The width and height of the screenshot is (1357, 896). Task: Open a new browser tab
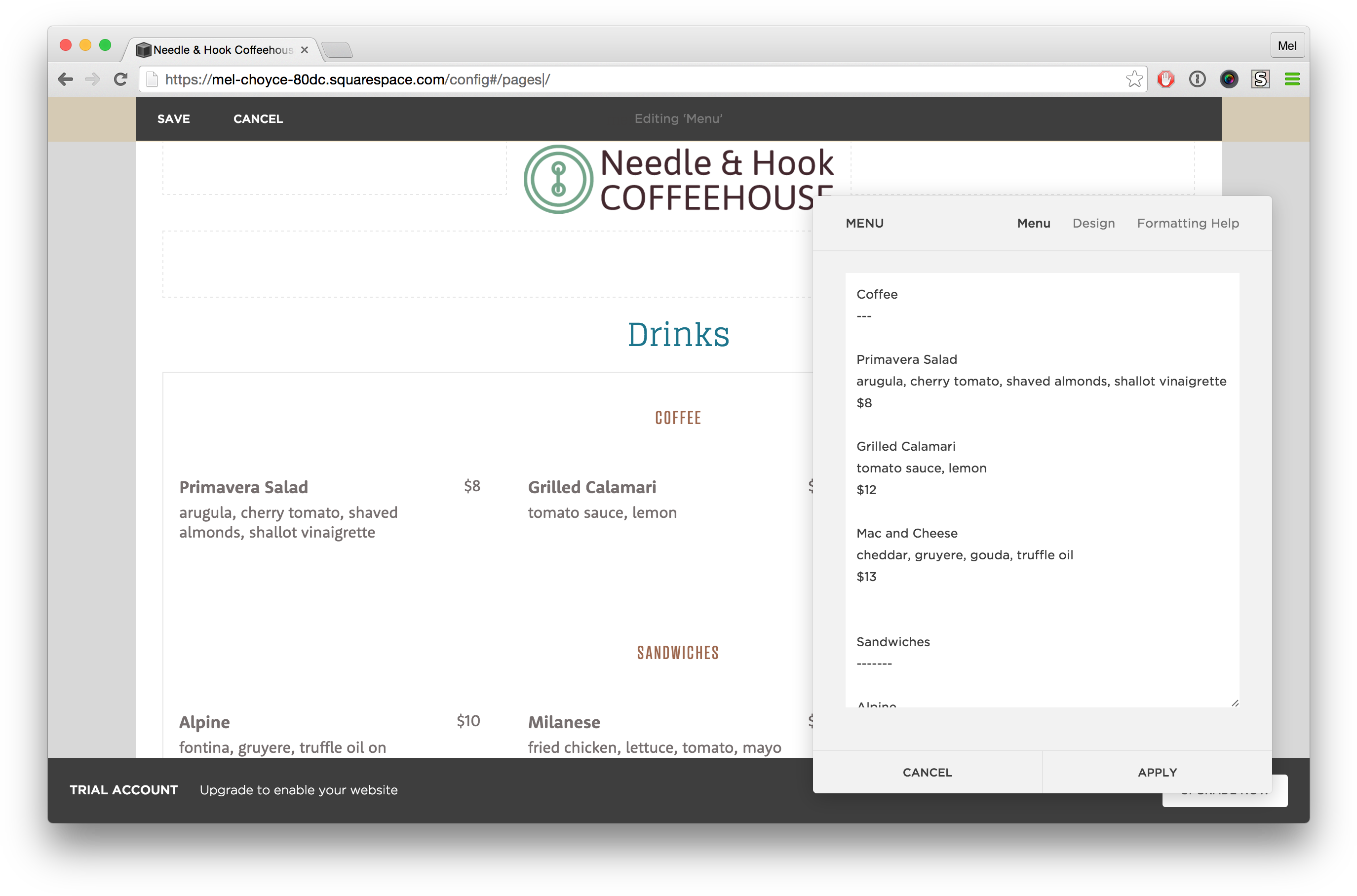[x=337, y=50]
